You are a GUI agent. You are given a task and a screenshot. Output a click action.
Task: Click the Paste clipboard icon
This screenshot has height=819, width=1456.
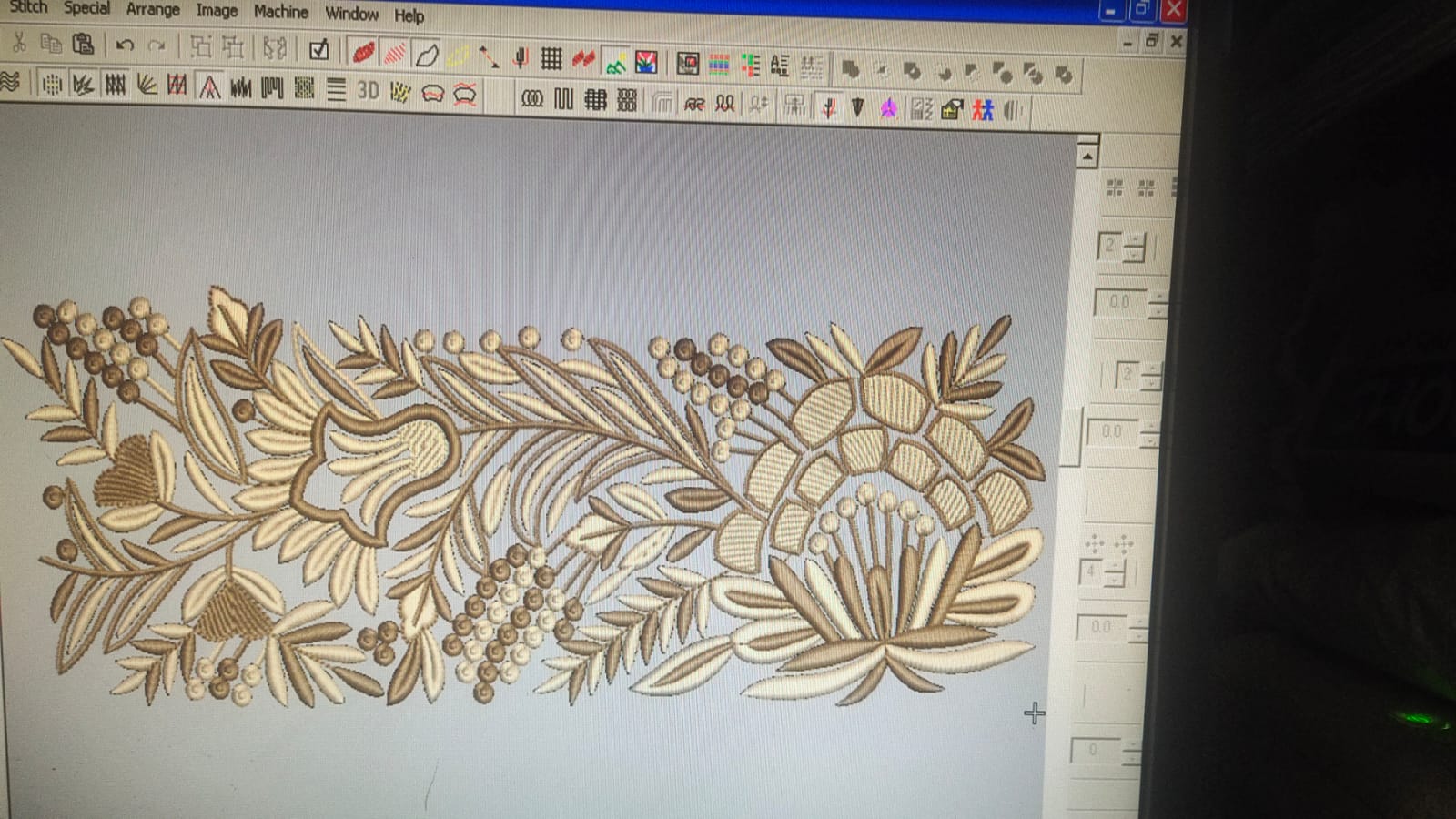click(x=83, y=44)
